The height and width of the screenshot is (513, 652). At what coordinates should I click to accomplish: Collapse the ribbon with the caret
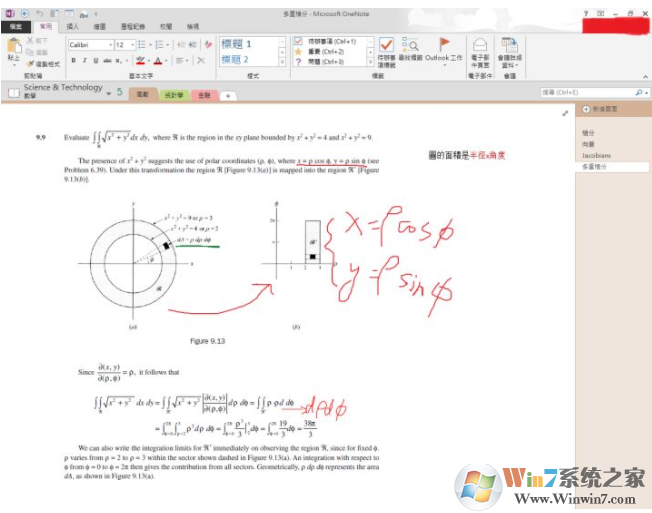coord(645,76)
